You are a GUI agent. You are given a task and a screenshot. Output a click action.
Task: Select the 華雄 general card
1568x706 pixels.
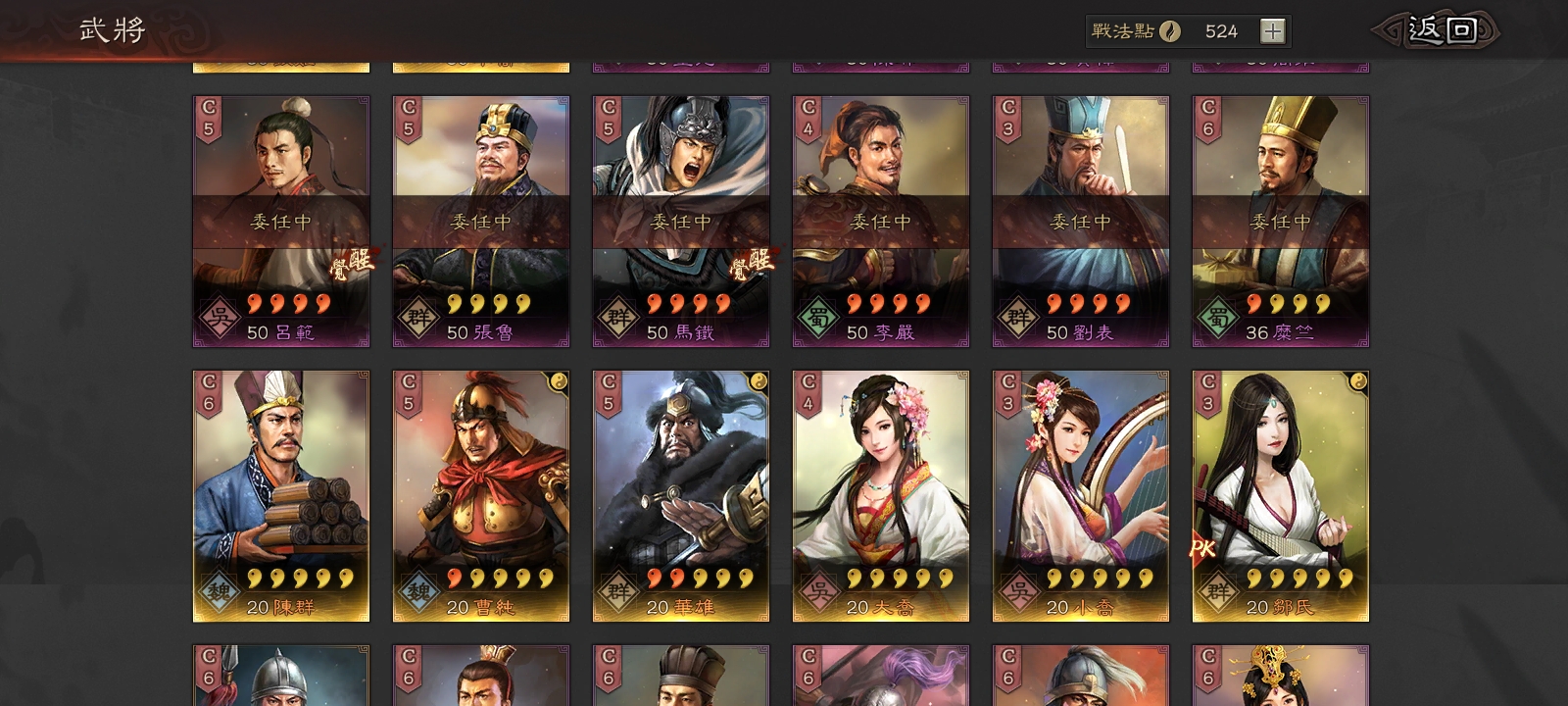[x=681, y=496]
